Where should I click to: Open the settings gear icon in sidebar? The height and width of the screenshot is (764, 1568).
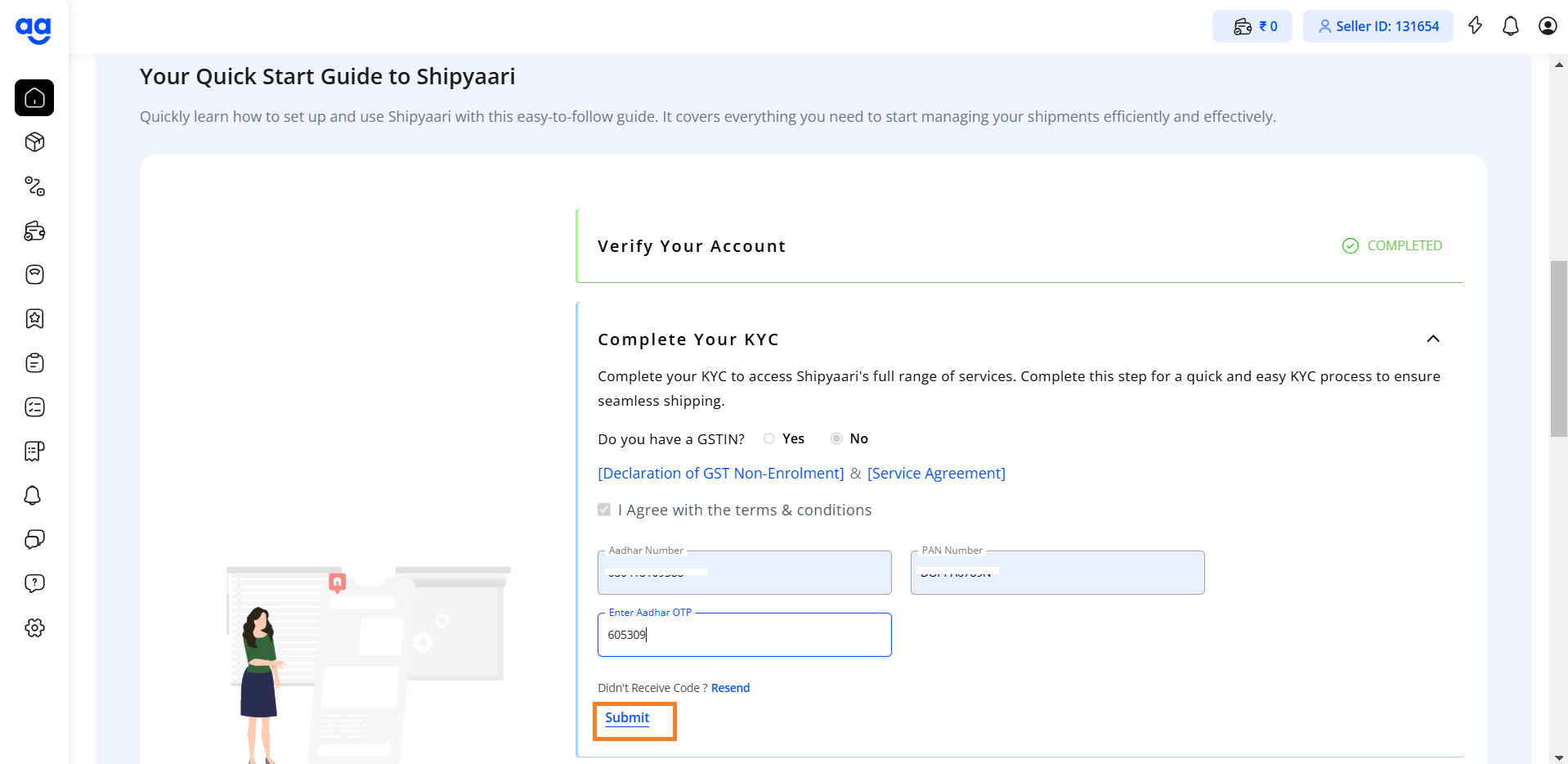(x=34, y=627)
